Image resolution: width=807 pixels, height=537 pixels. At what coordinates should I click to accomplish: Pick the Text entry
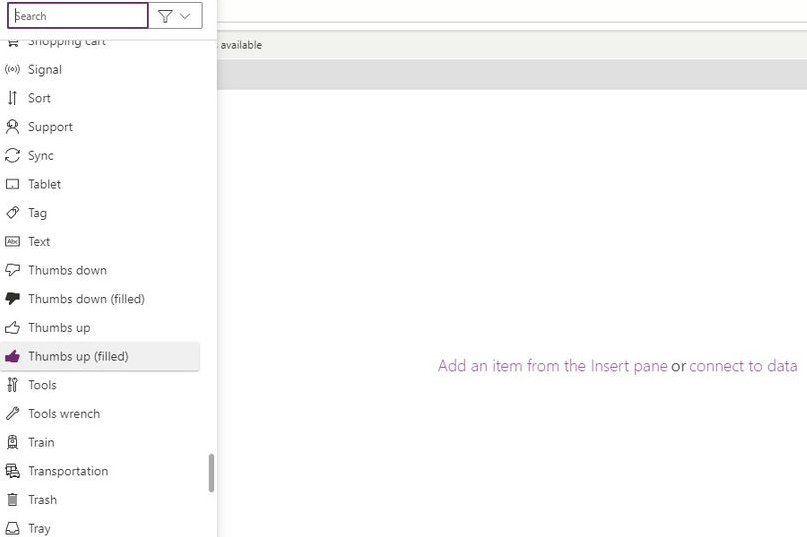coord(100,241)
